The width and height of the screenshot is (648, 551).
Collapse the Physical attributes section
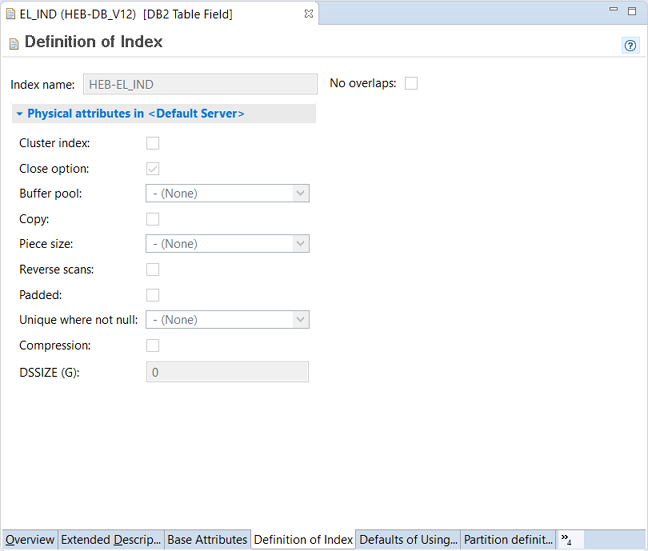click(x=19, y=114)
